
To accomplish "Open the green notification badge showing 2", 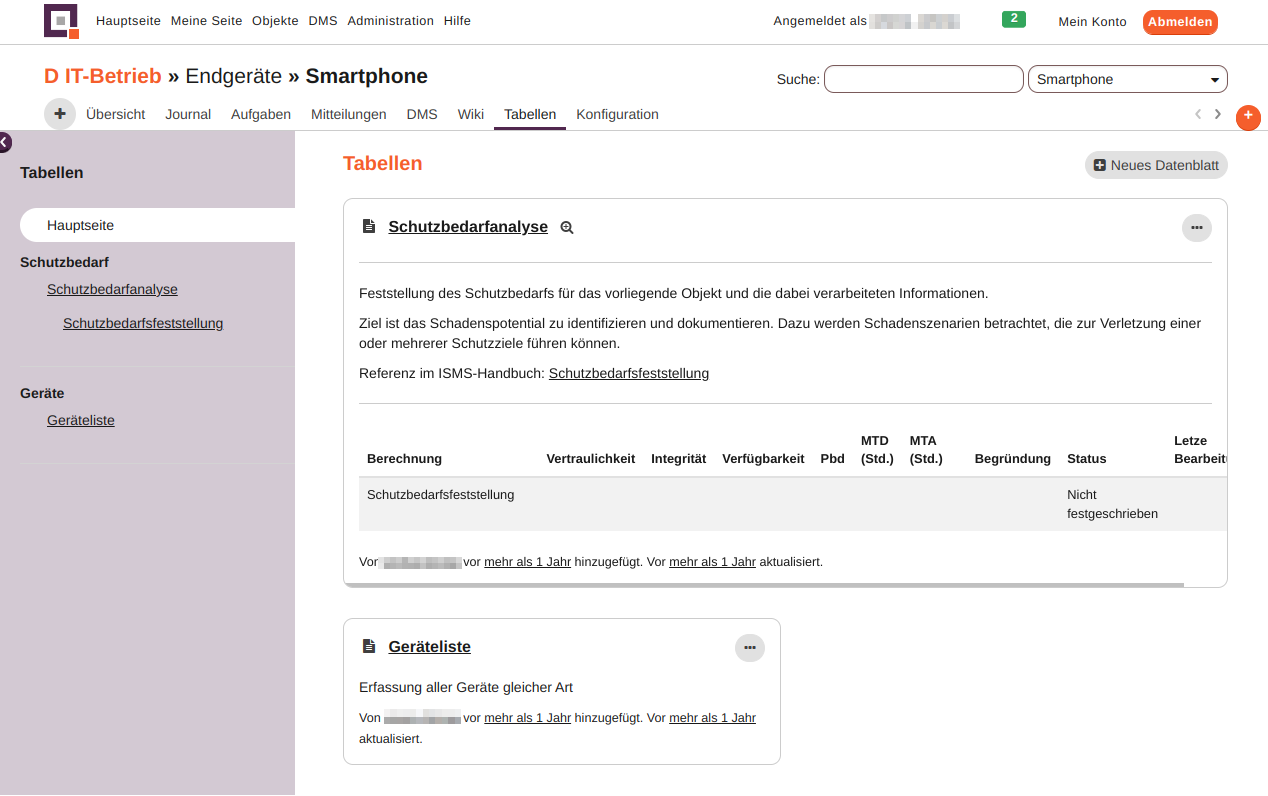I will 1013,18.
